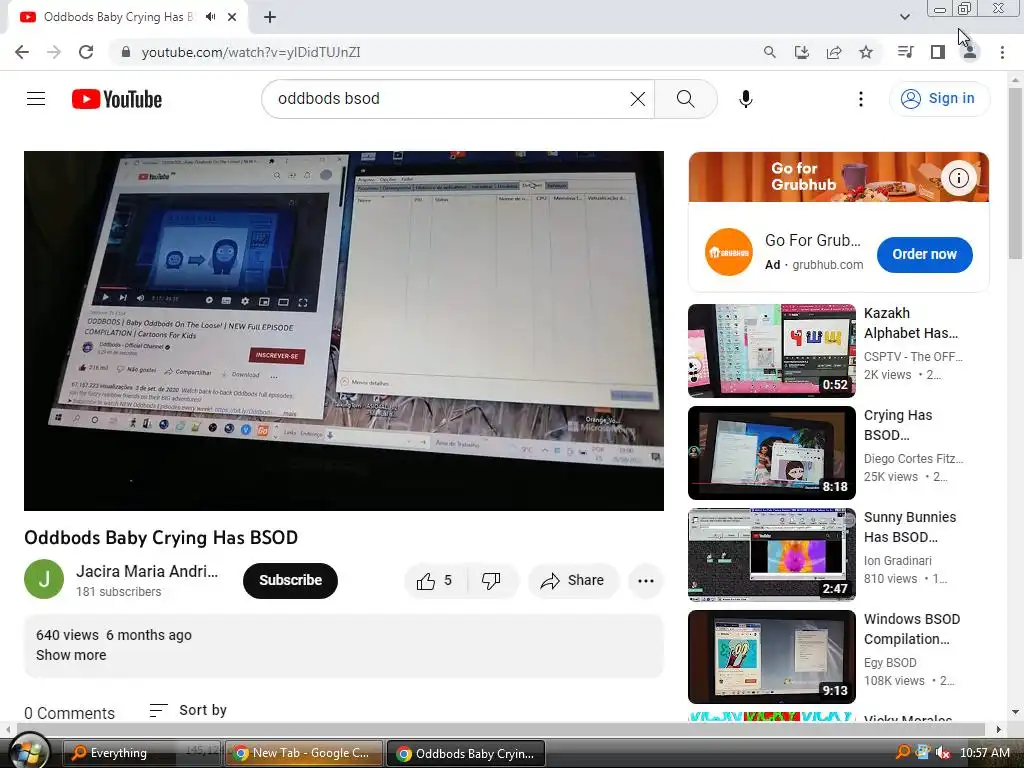
Task: Open Crying Has BSOD video thumbnail
Action: [x=772, y=453]
